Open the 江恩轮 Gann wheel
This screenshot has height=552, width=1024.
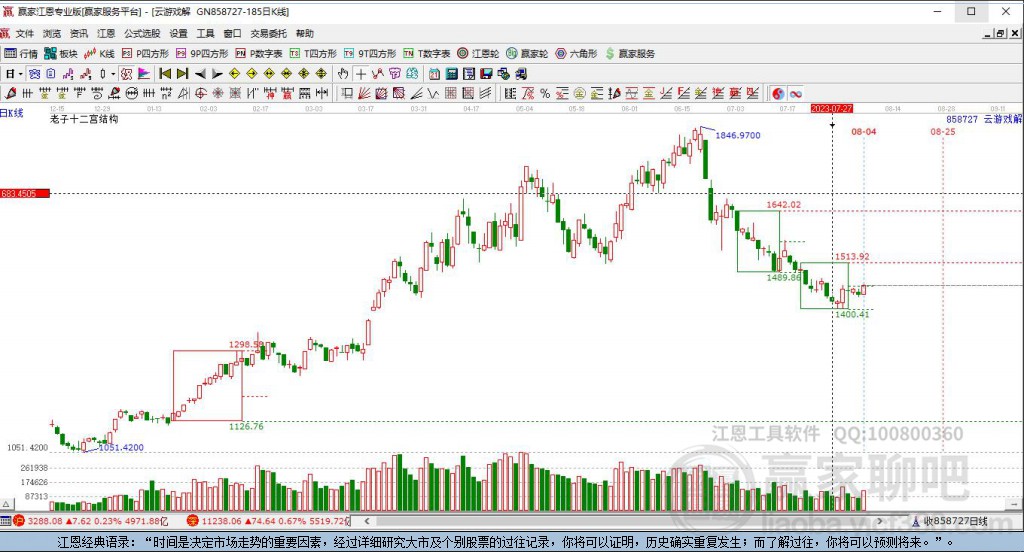(478, 54)
